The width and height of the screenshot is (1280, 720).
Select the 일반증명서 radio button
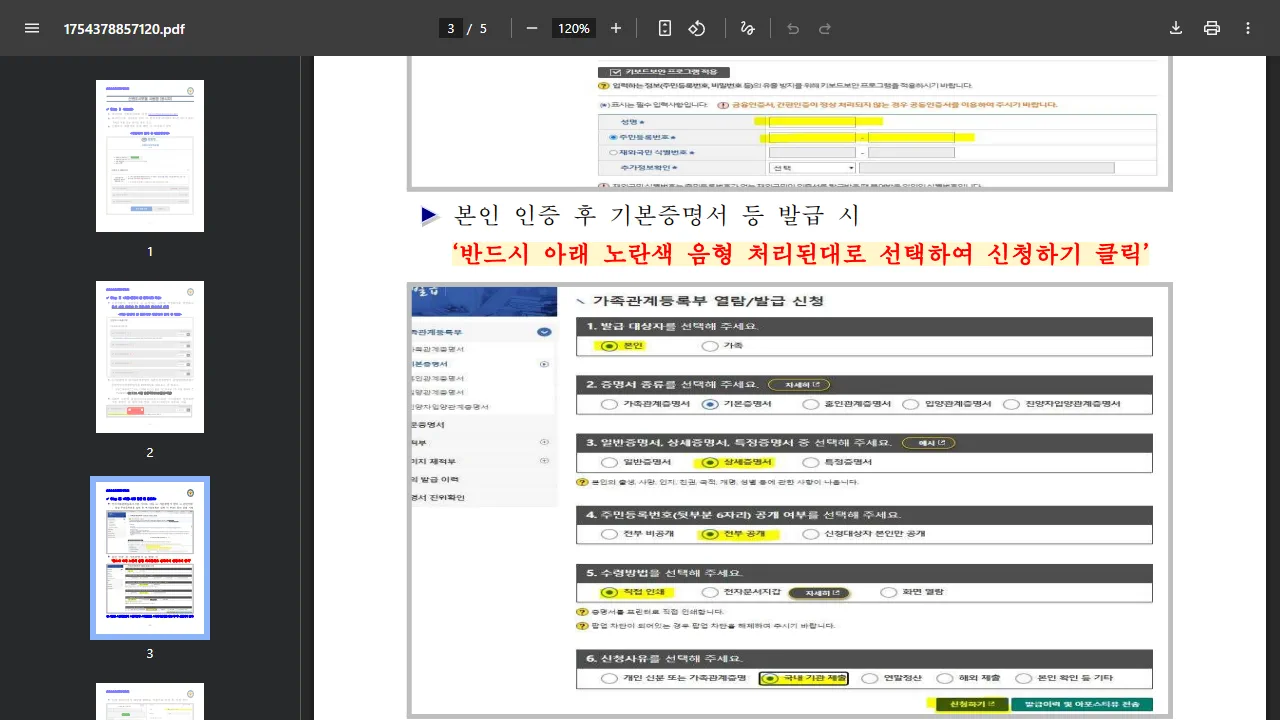click(x=609, y=462)
